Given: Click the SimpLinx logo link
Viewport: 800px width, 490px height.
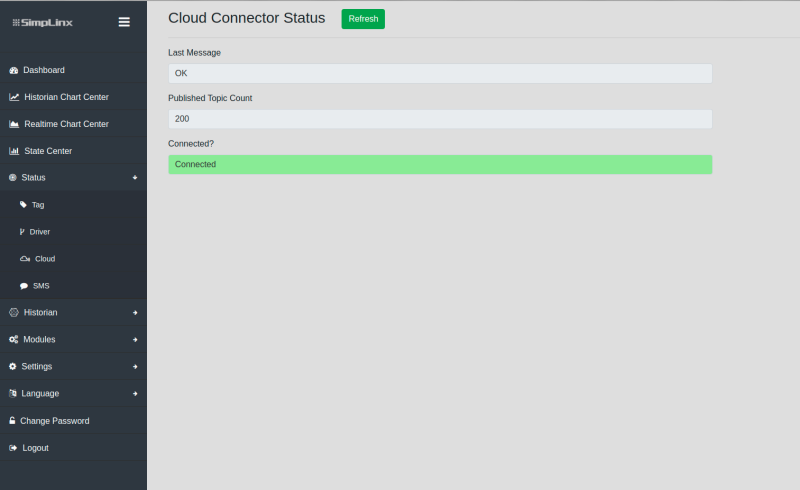Looking at the screenshot, I should click(x=43, y=22).
